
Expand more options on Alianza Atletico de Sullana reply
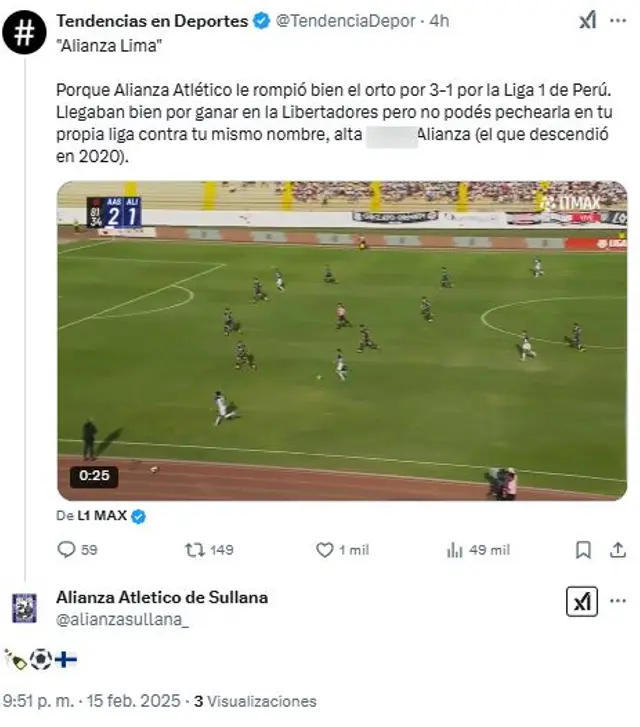point(618,601)
